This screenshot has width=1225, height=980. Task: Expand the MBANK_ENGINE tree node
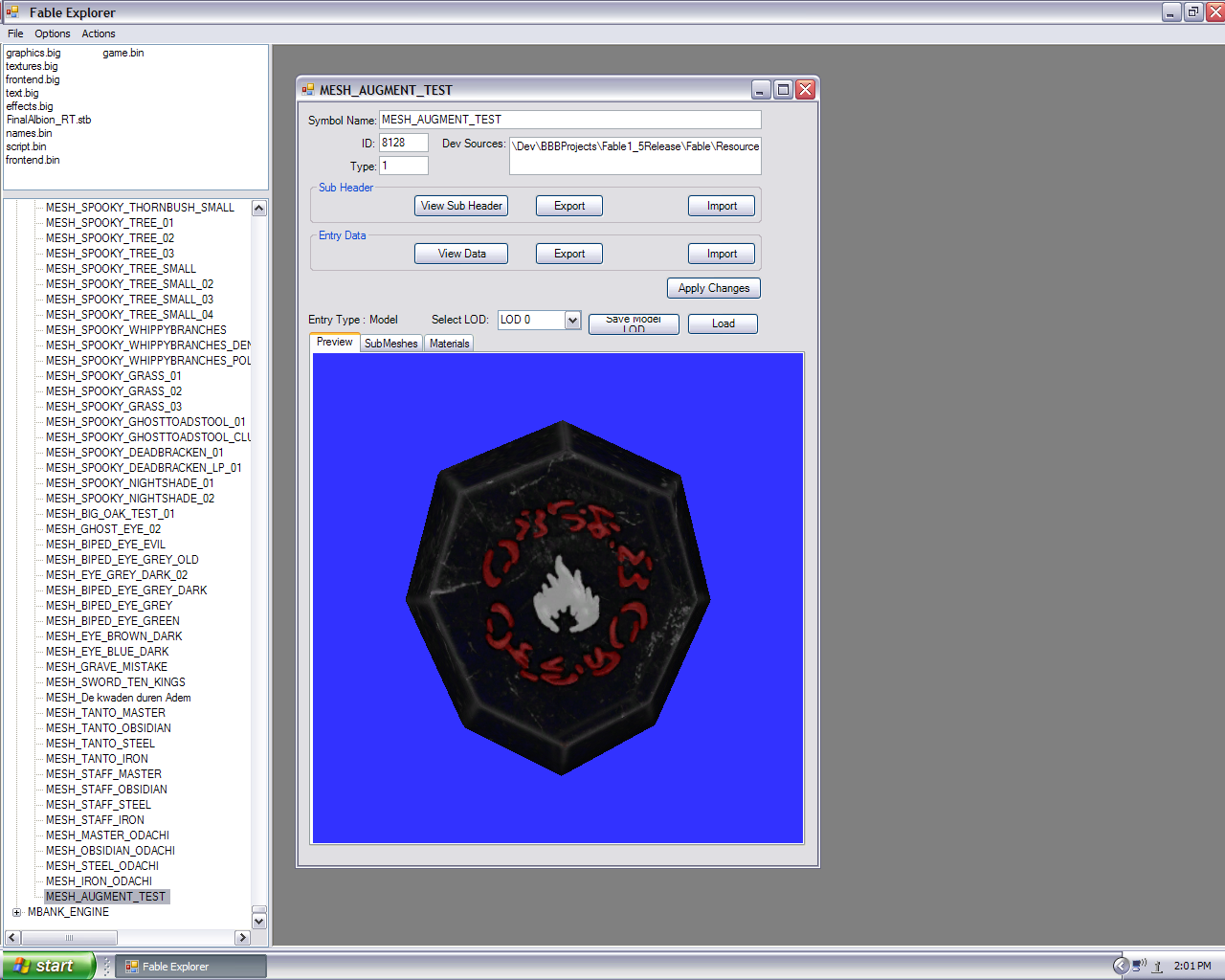click(x=16, y=912)
